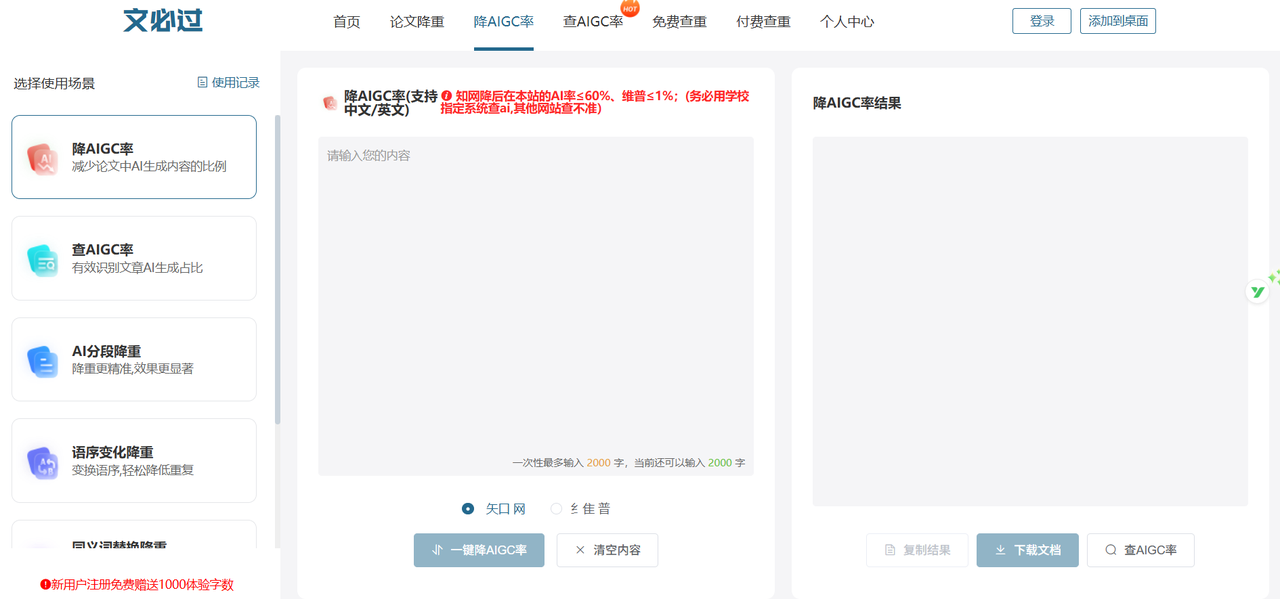Click the 文必过 site logo

pos(163,20)
